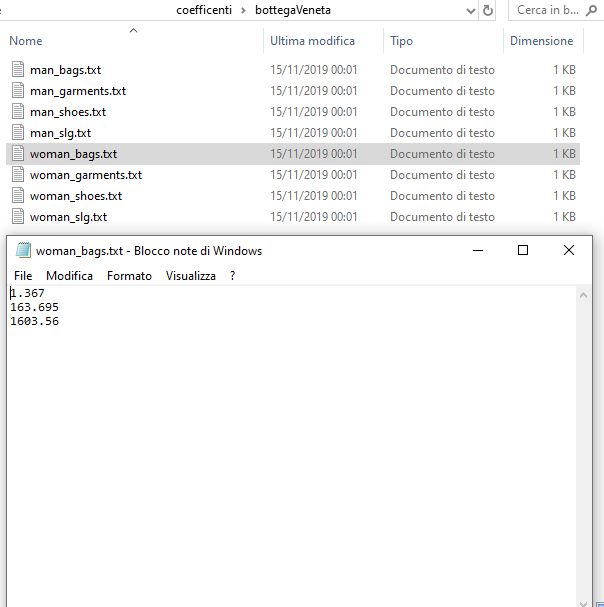Click the man_shoes.txt file icon

[18, 112]
